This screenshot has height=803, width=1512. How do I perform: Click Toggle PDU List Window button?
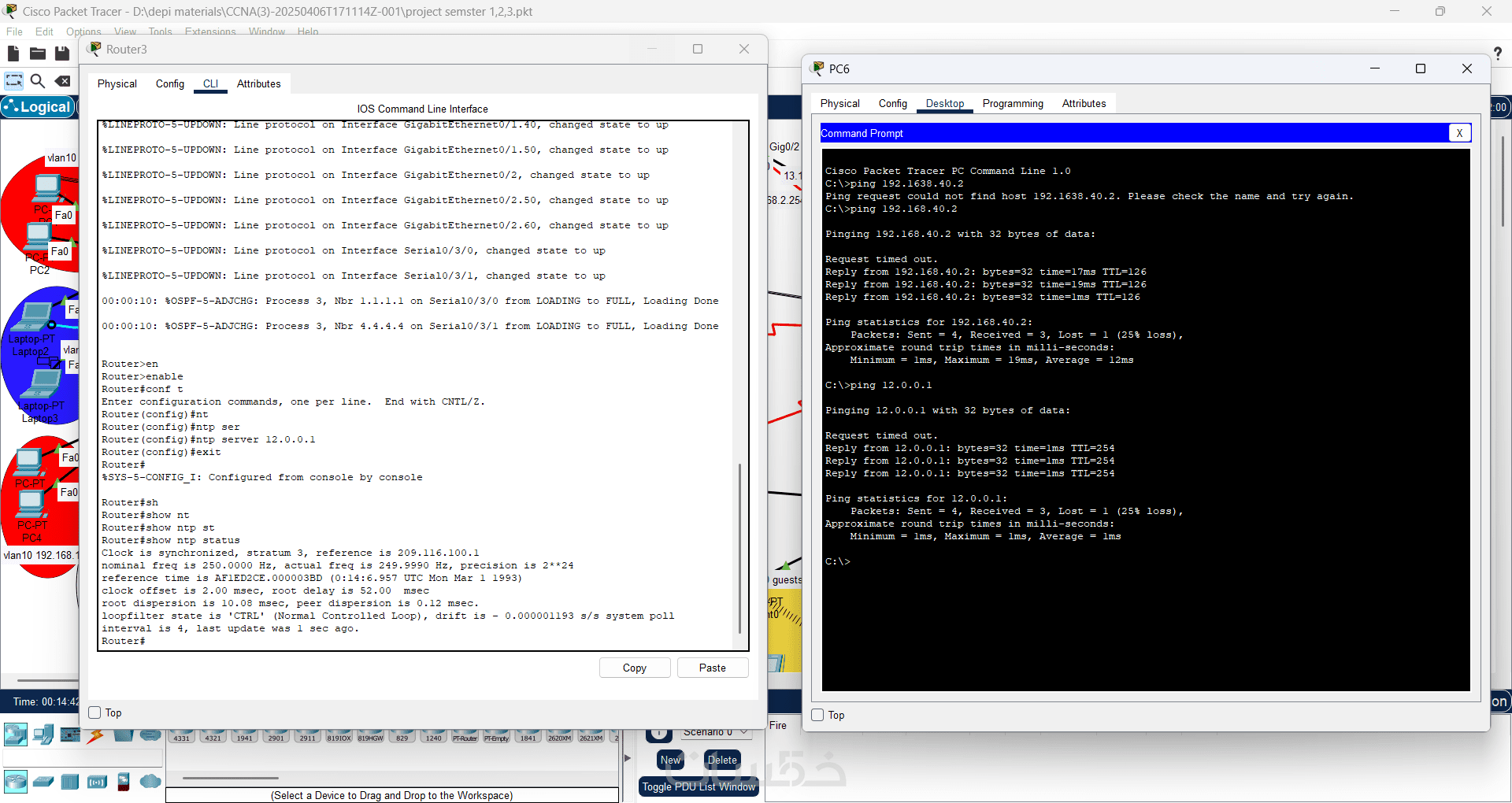click(699, 786)
